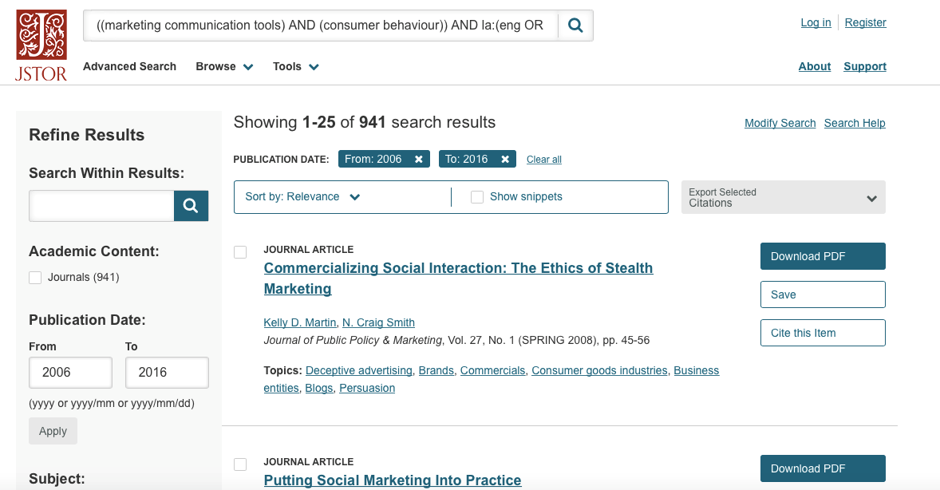Click Clear all filters link
This screenshot has width=940, height=490.
point(544,160)
